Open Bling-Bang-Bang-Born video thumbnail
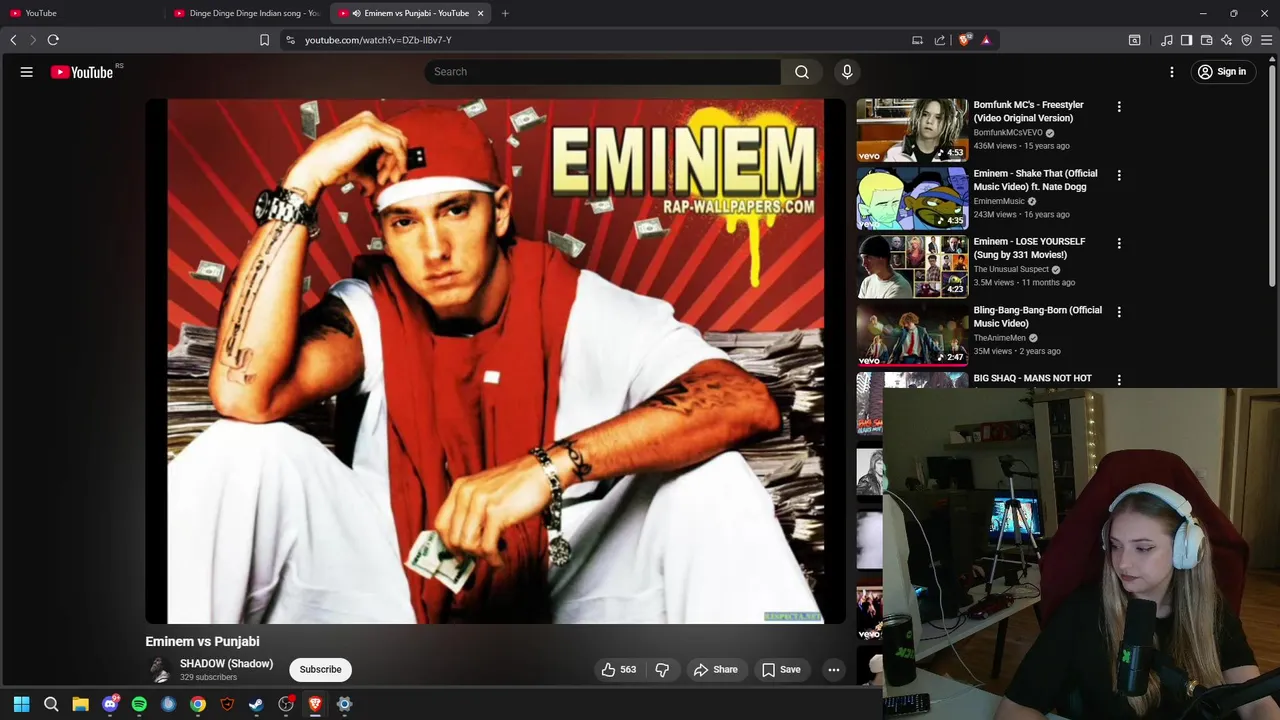The height and width of the screenshot is (720, 1280). point(912,335)
